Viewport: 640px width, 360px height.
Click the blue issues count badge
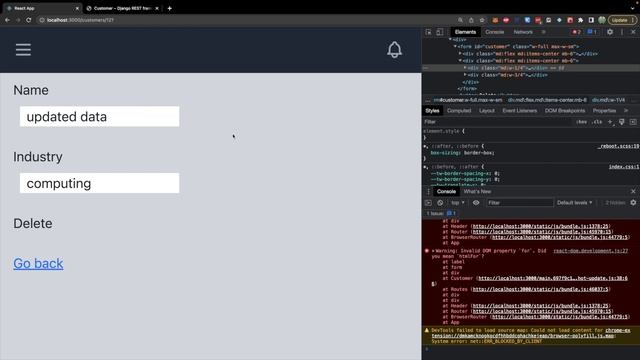coord(592,32)
